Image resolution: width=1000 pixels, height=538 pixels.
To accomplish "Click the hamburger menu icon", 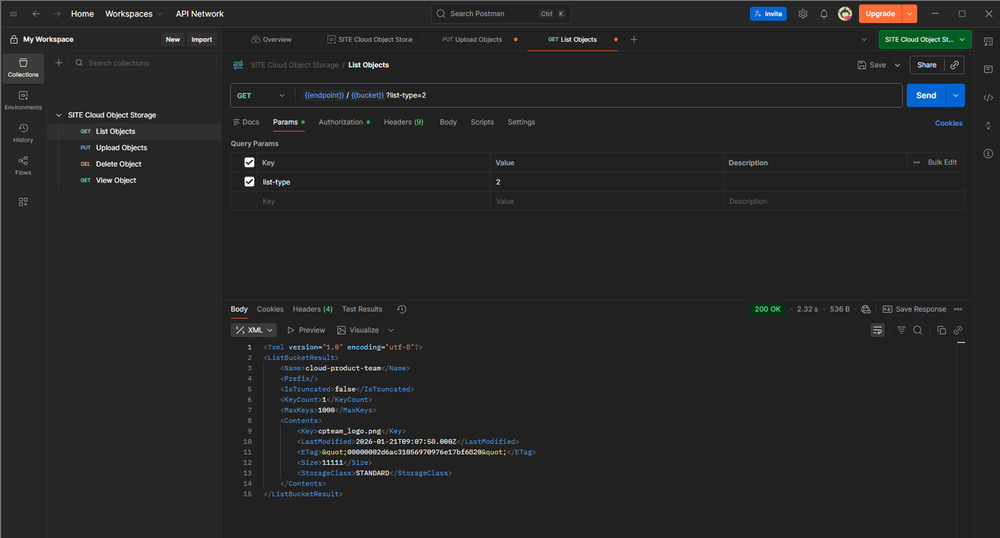I will (x=13, y=13).
